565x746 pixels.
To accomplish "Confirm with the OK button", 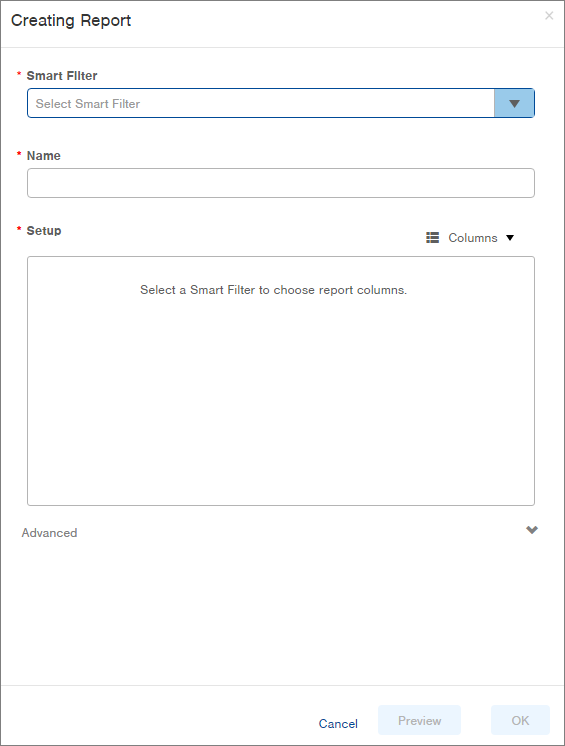I will (520, 720).
